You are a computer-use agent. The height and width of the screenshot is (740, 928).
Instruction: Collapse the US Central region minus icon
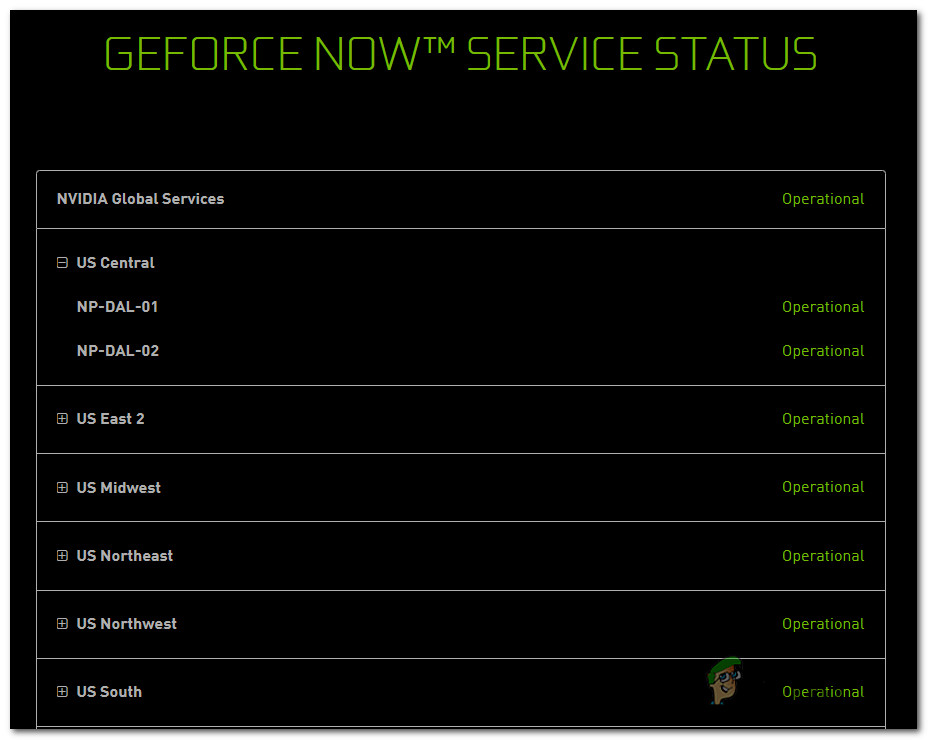coord(62,263)
